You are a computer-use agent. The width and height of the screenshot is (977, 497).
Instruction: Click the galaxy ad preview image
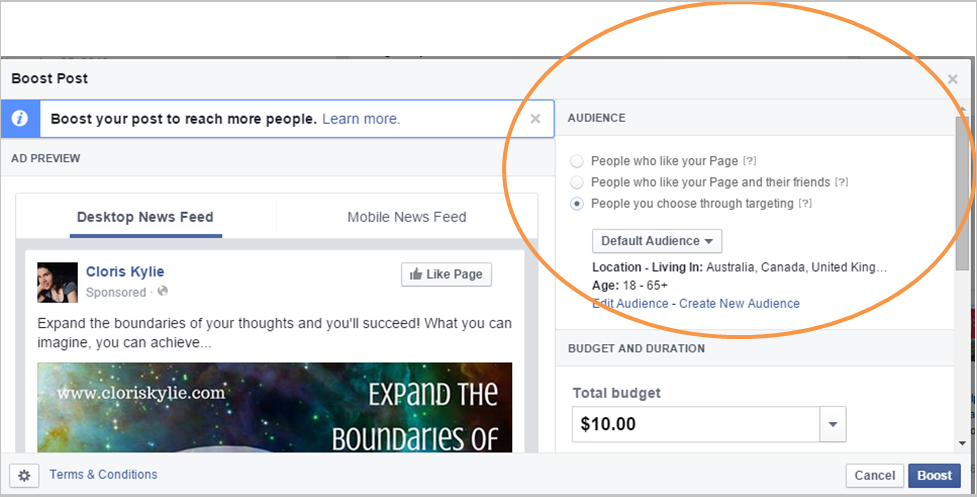[275, 407]
